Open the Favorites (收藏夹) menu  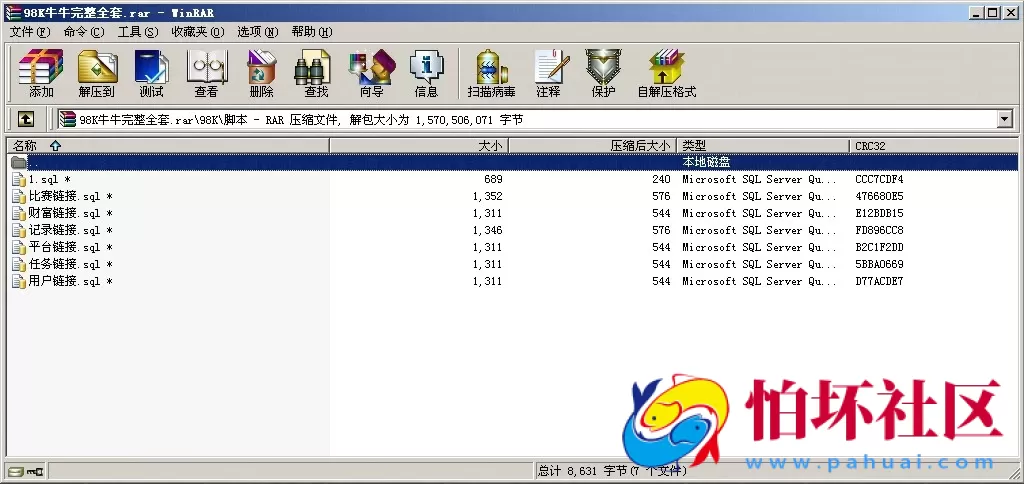[x=197, y=32]
